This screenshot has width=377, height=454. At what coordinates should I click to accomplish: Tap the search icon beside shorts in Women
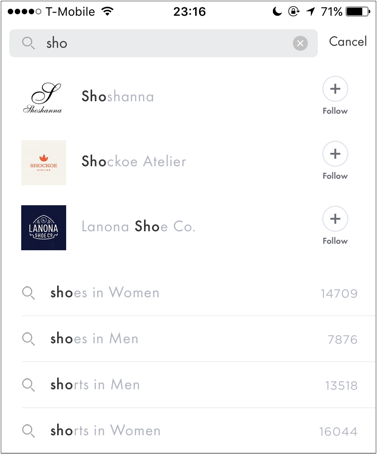(x=28, y=431)
